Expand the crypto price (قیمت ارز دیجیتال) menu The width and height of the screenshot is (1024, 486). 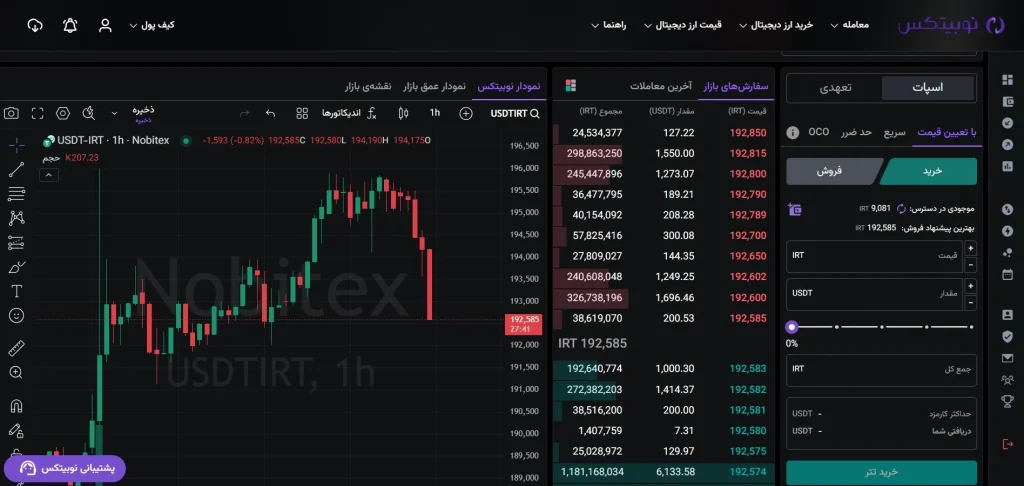683,25
